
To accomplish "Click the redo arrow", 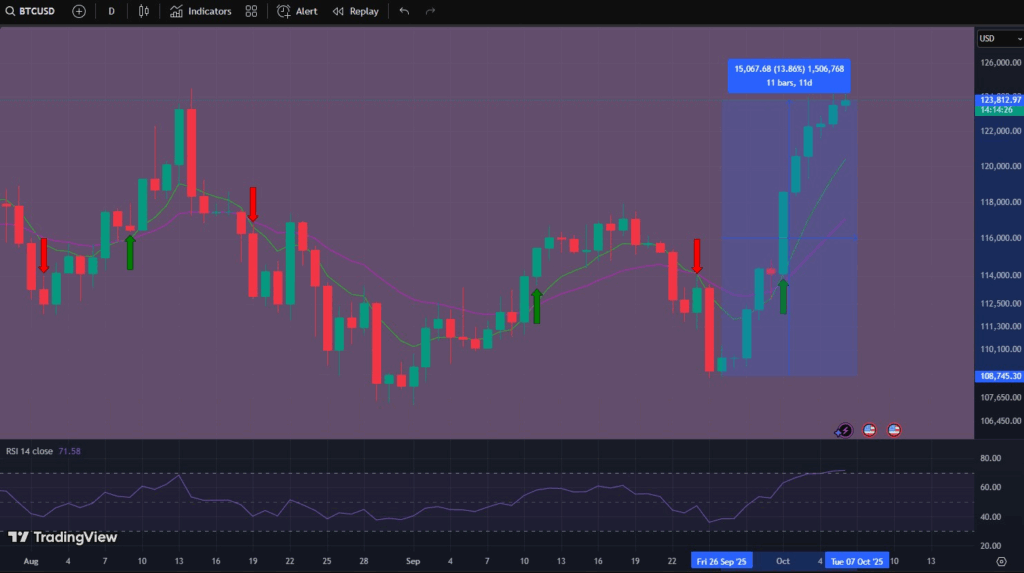I will pyautogui.click(x=431, y=11).
